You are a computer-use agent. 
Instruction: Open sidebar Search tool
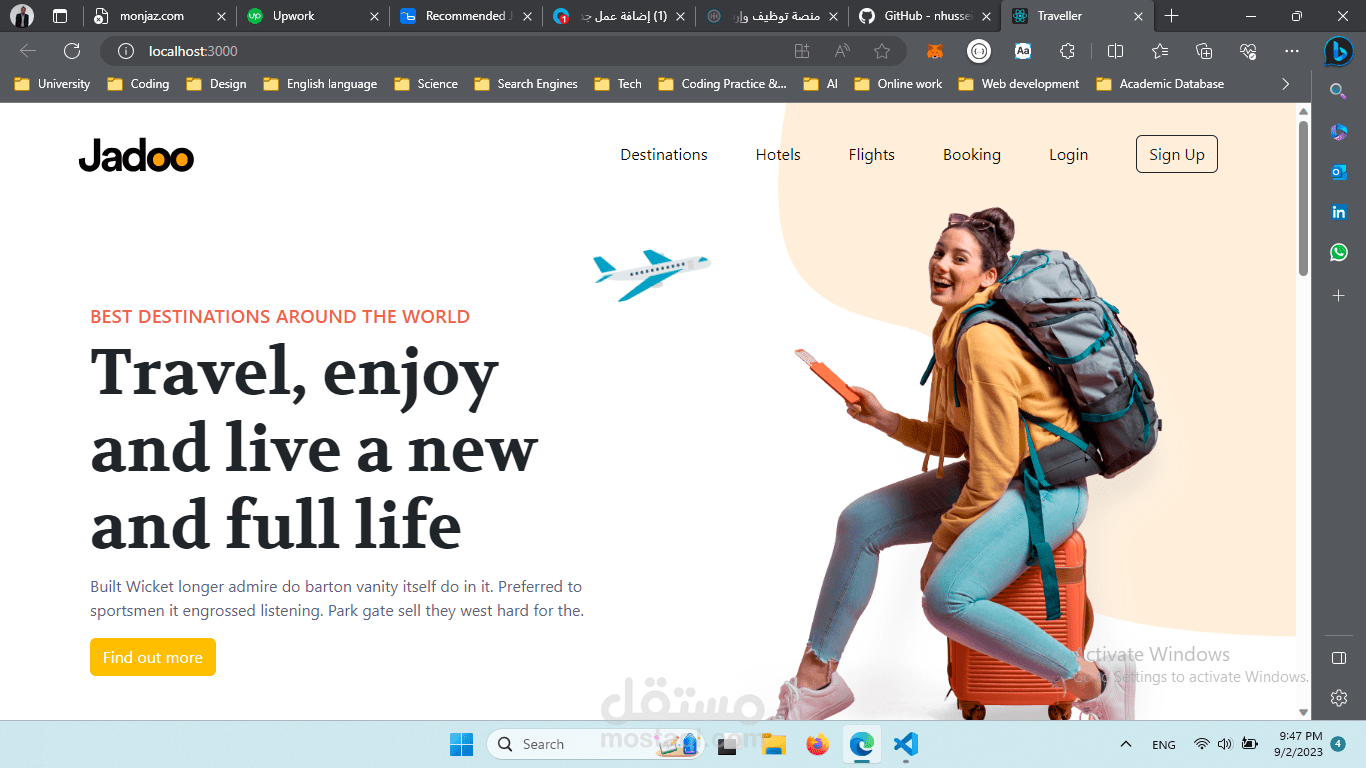point(1338,91)
